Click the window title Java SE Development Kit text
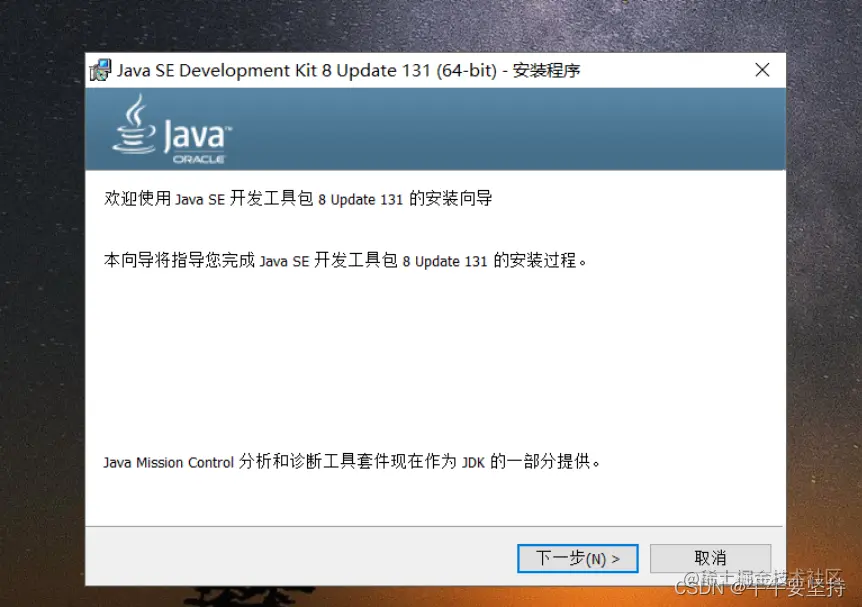The image size is (862, 607). pyautogui.click(x=349, y=70)
